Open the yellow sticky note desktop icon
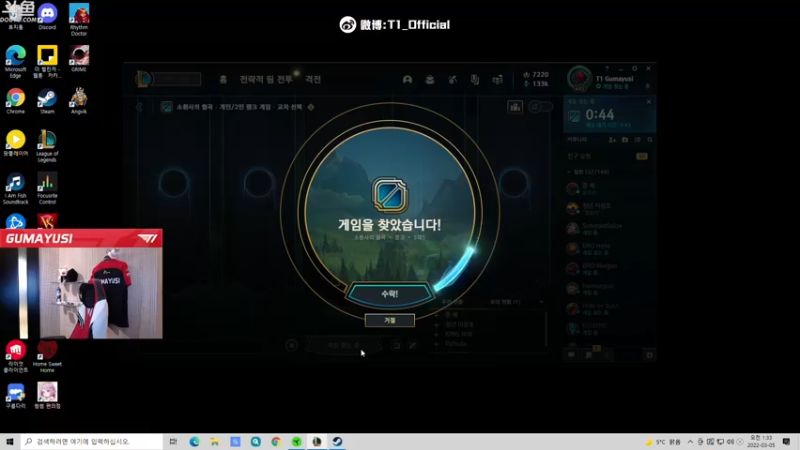This screenshot has height=450, width=800. (x=47, y=62)
